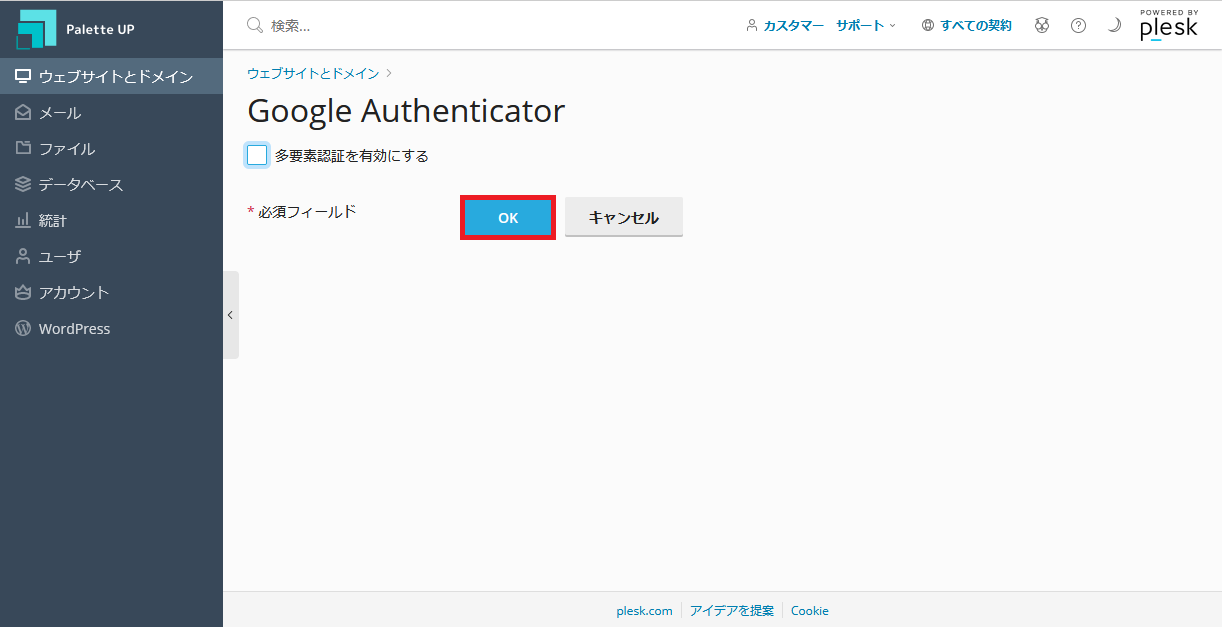1222x627 pixels.
Task: Open アカウント in the sidebar
Action: point(111,292)
